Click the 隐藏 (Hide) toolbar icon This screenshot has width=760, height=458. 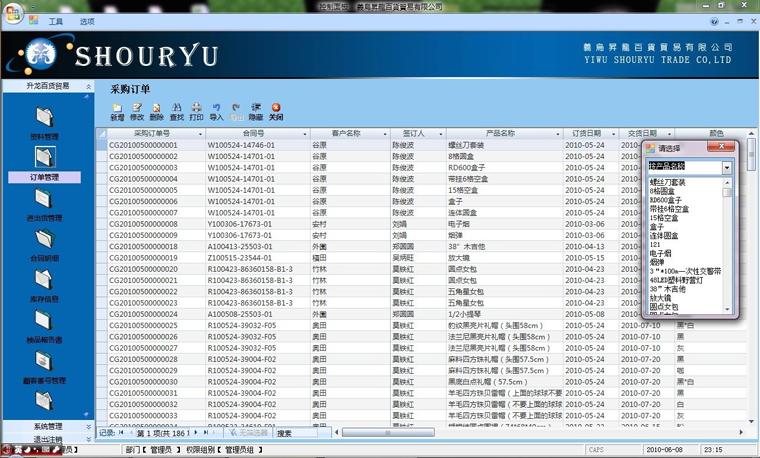[x=256, y=112]
